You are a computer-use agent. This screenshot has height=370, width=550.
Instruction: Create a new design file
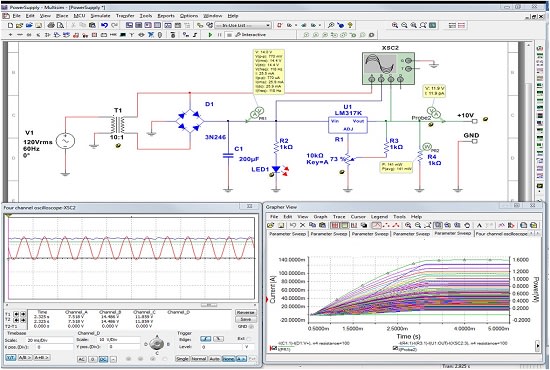click(x=11, y=25)
